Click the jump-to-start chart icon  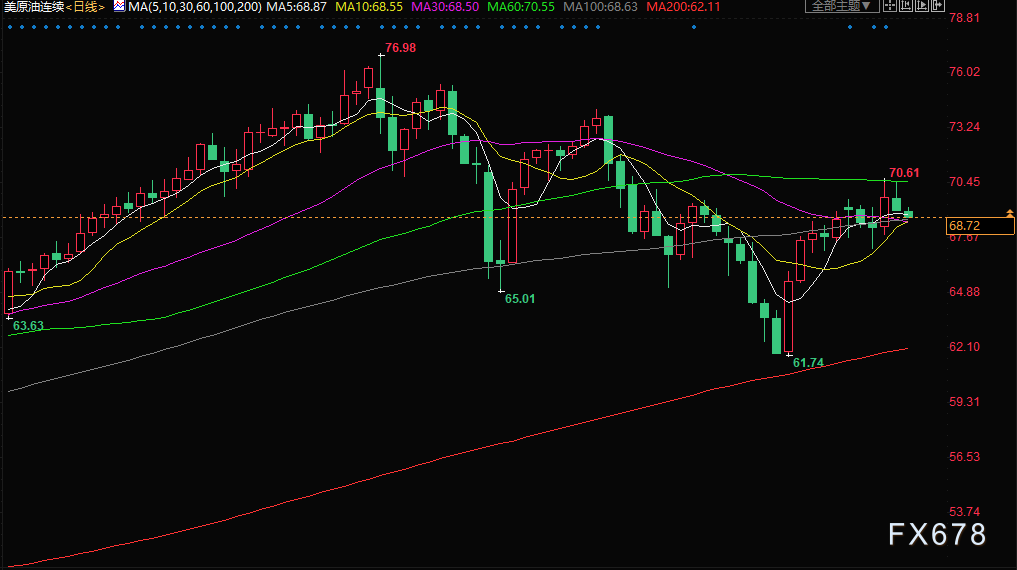tap(906, 5)
